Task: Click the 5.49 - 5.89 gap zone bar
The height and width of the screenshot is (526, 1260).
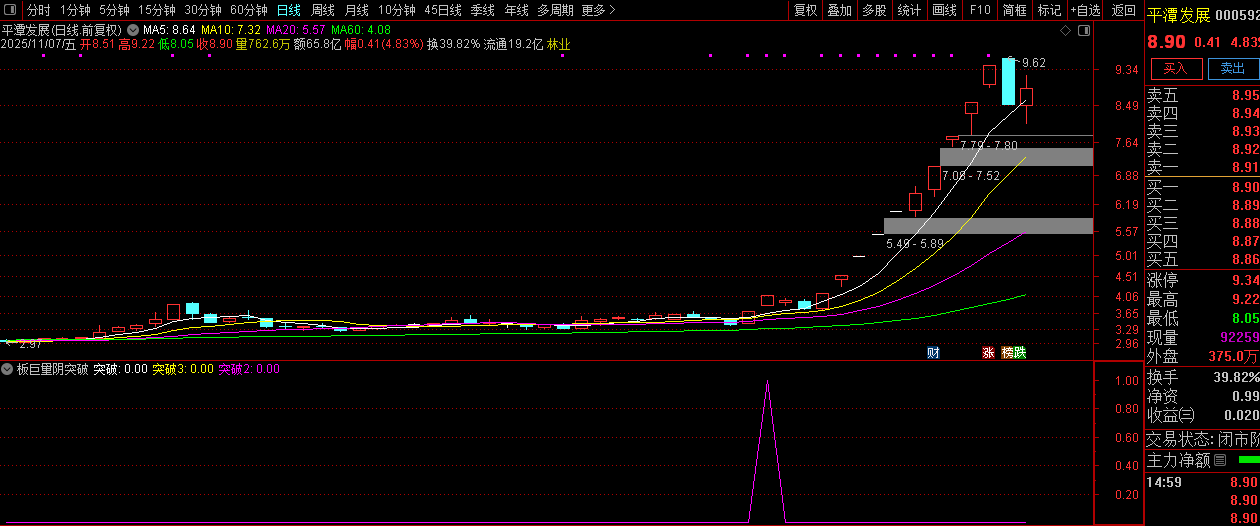Action: (988, 226)
